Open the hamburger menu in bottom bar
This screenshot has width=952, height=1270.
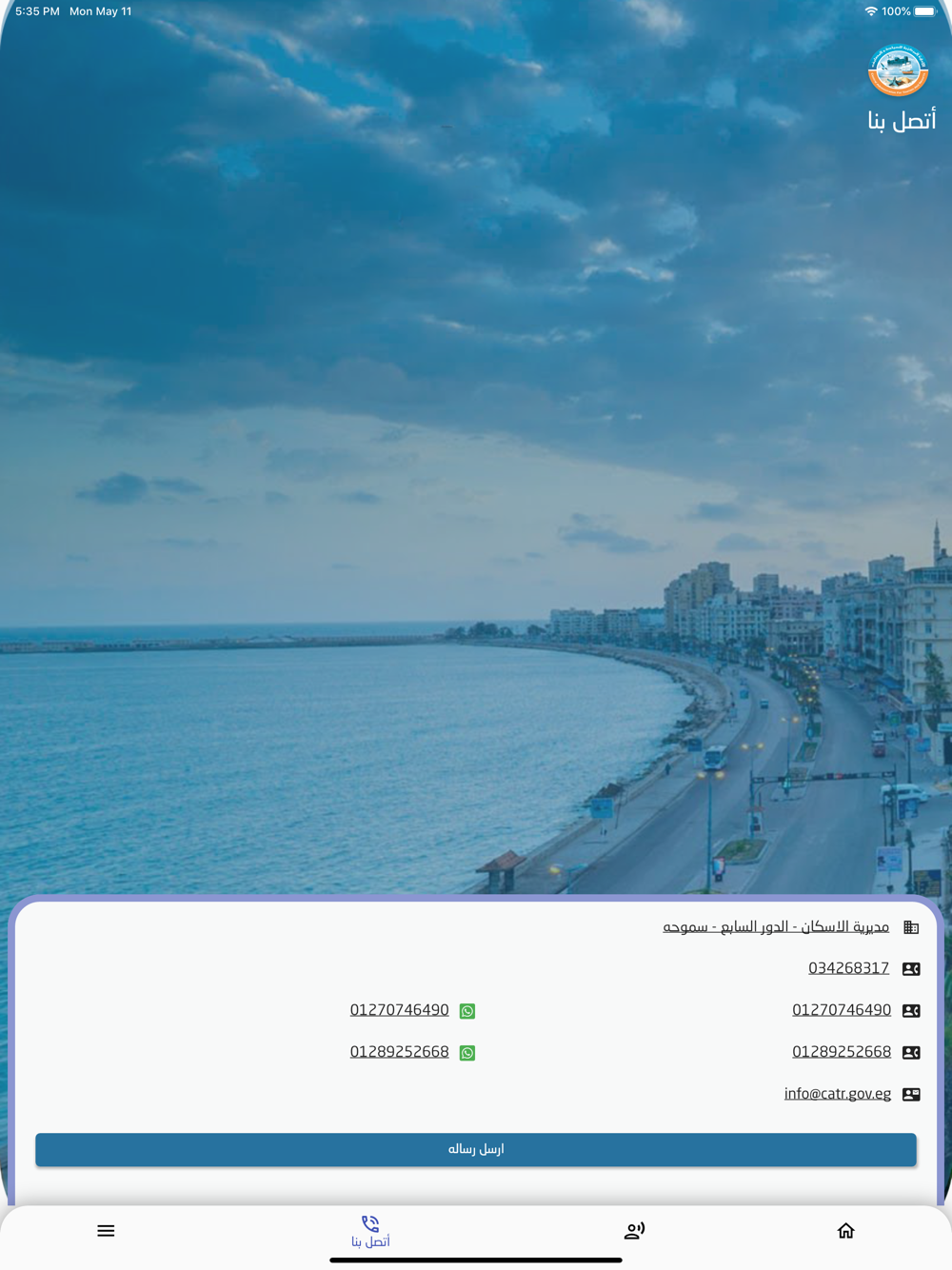tap(106, 1231)
